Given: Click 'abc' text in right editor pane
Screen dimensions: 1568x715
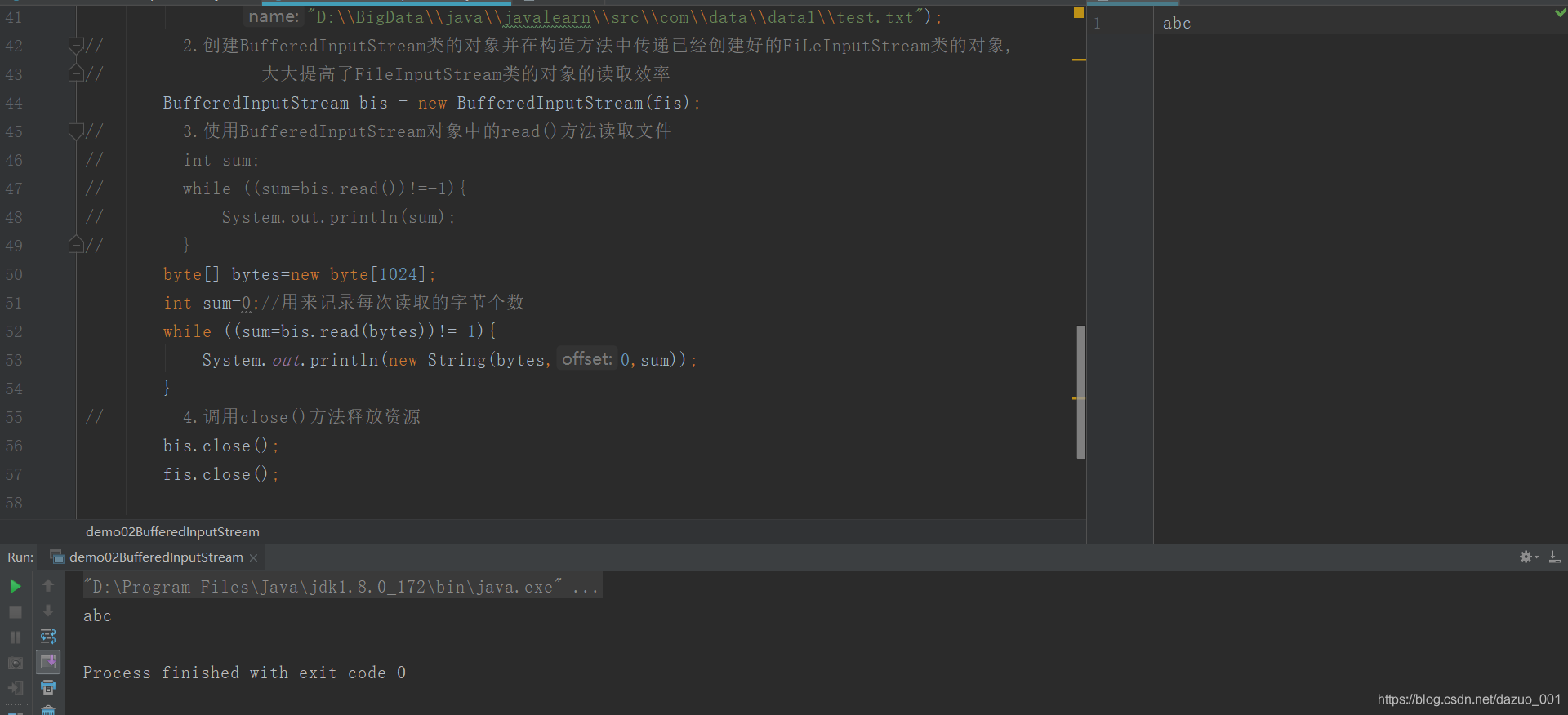Looking at the screenshot, I should coord(1177,24).
